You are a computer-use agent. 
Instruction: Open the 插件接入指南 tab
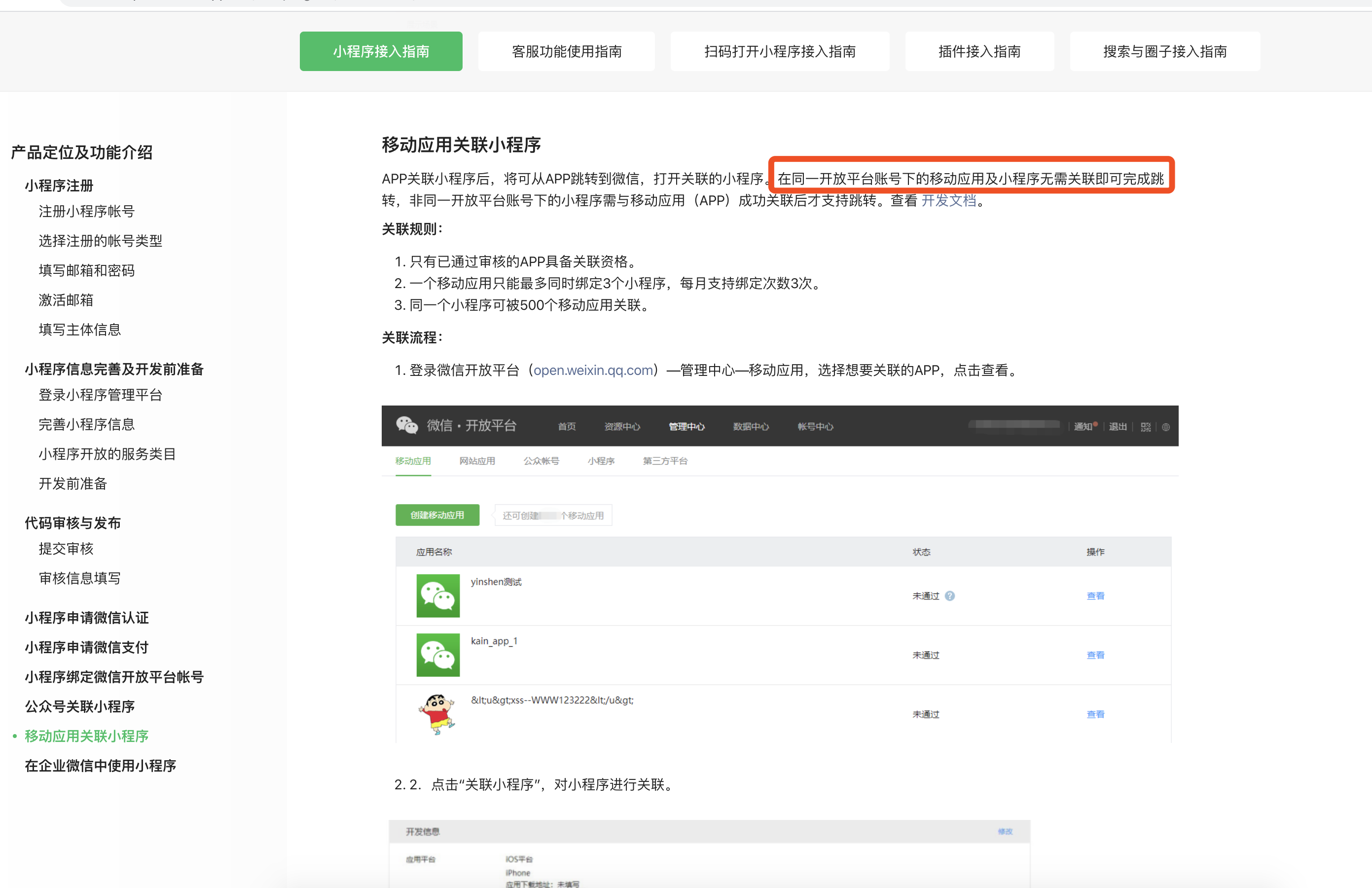pos(979,51)
